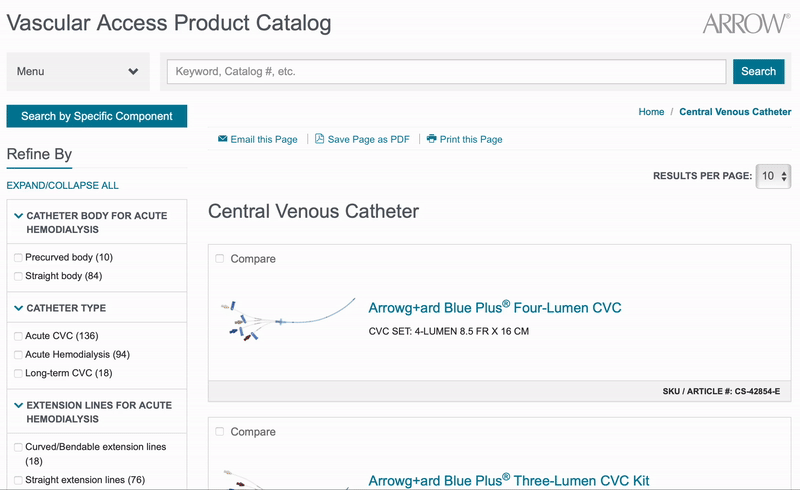Viewport: 800px width, 490px height.
Task: Check the Straight body filter
Action: 18,276
